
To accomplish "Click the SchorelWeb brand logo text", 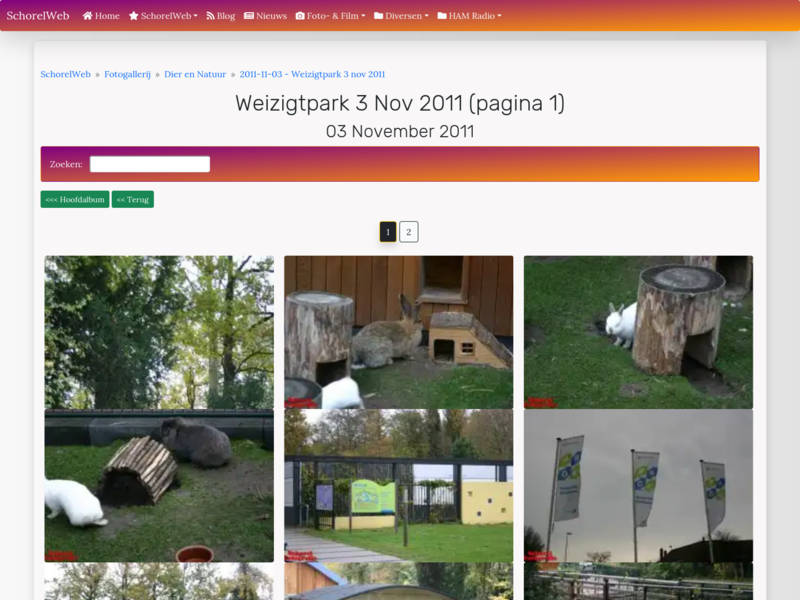I will click(38, 16).
